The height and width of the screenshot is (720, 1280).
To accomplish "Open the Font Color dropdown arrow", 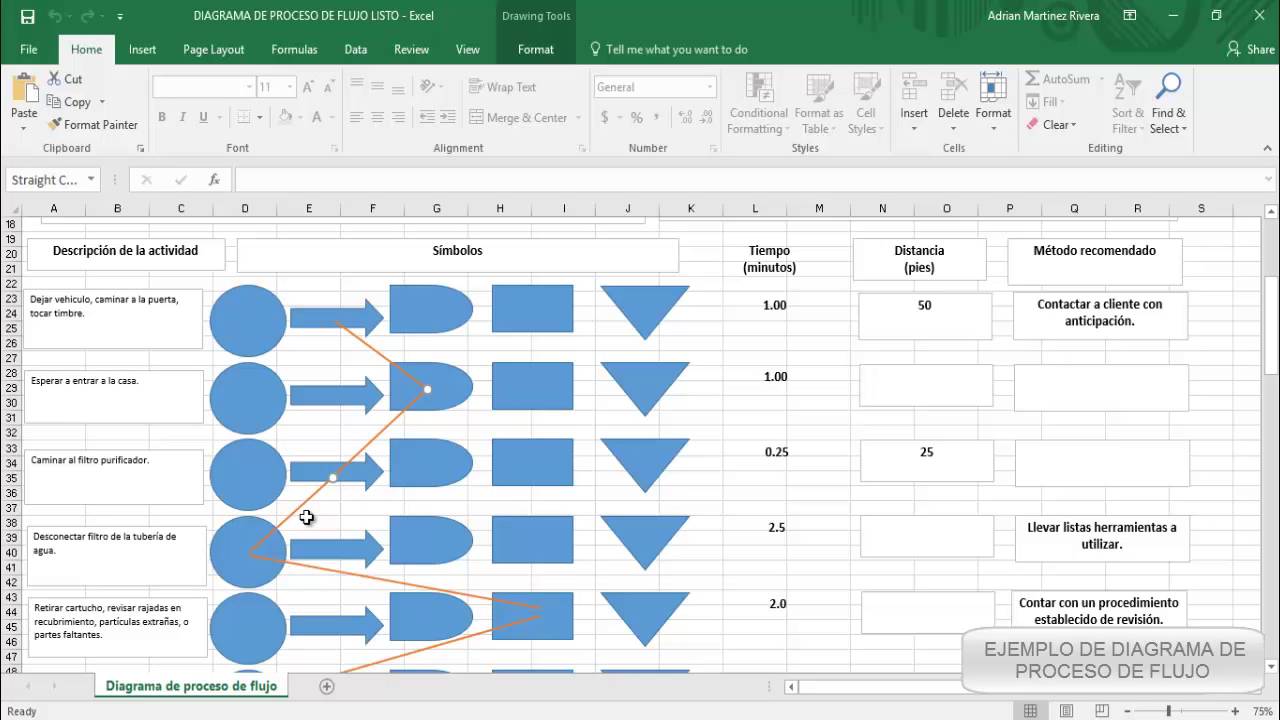I will coord(332,117).
